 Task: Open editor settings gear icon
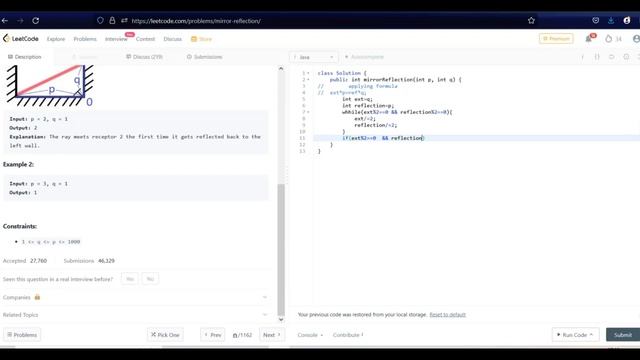click(x=626, y=57)
